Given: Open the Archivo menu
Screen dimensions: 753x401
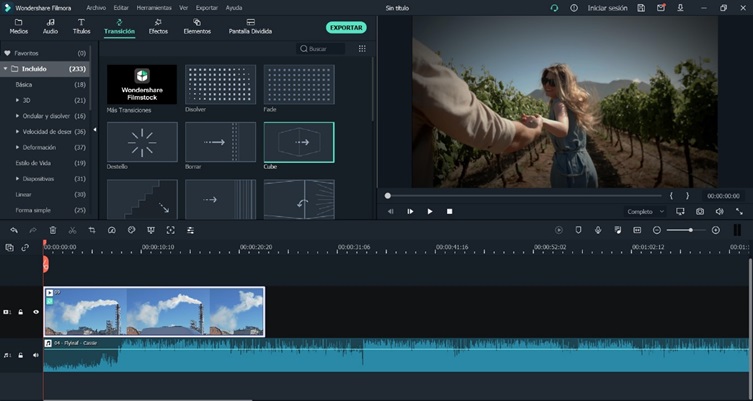Looking at the screenshot, I should (x=96, y=7).
